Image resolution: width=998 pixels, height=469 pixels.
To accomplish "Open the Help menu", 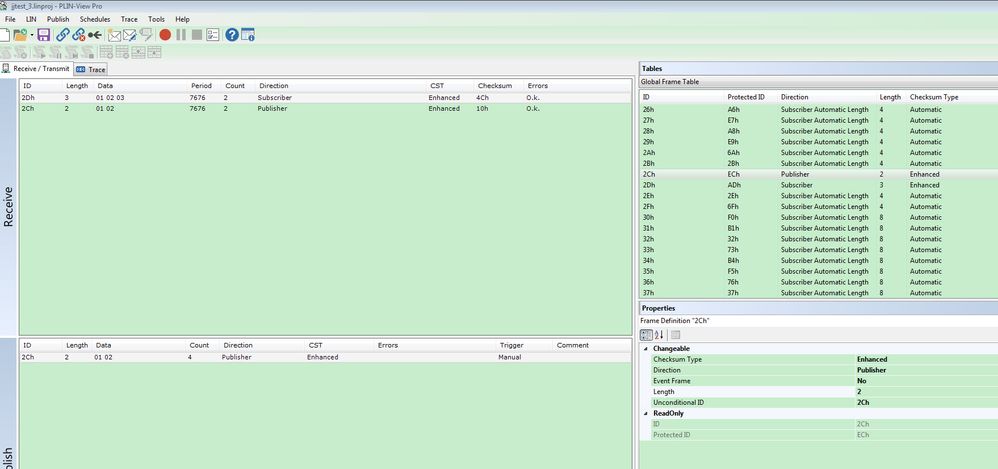I will [182, 19].
